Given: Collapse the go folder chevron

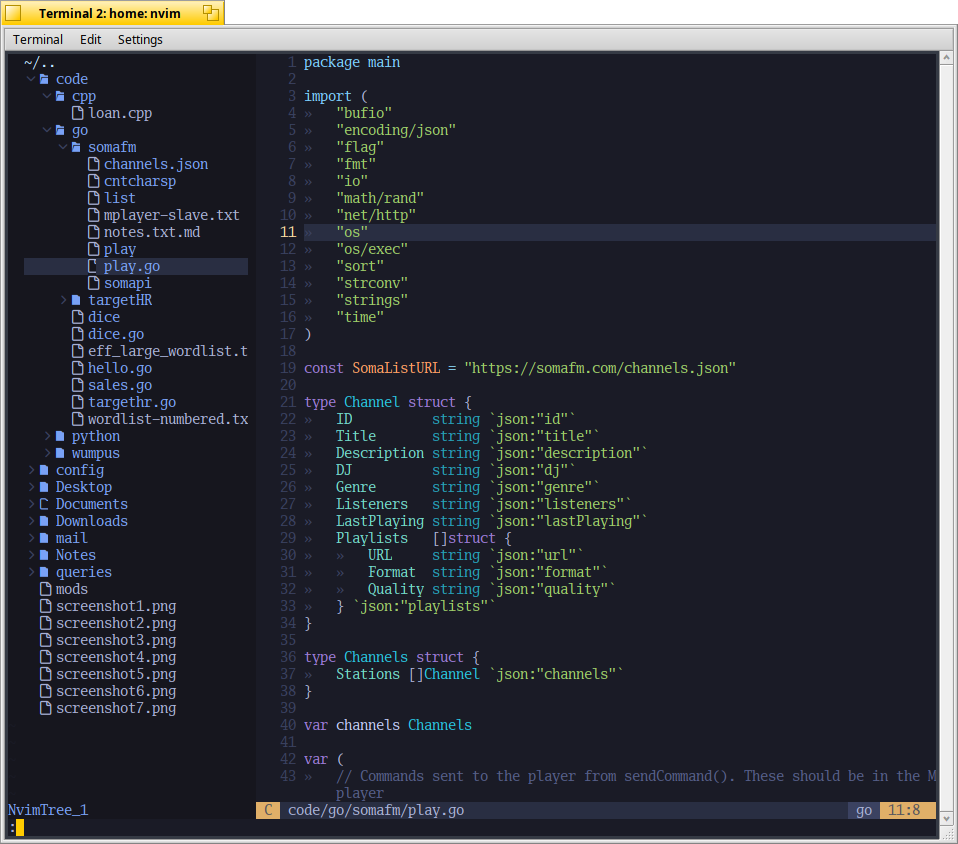Looking at the screenshot, I should click(x=47, y=130).
